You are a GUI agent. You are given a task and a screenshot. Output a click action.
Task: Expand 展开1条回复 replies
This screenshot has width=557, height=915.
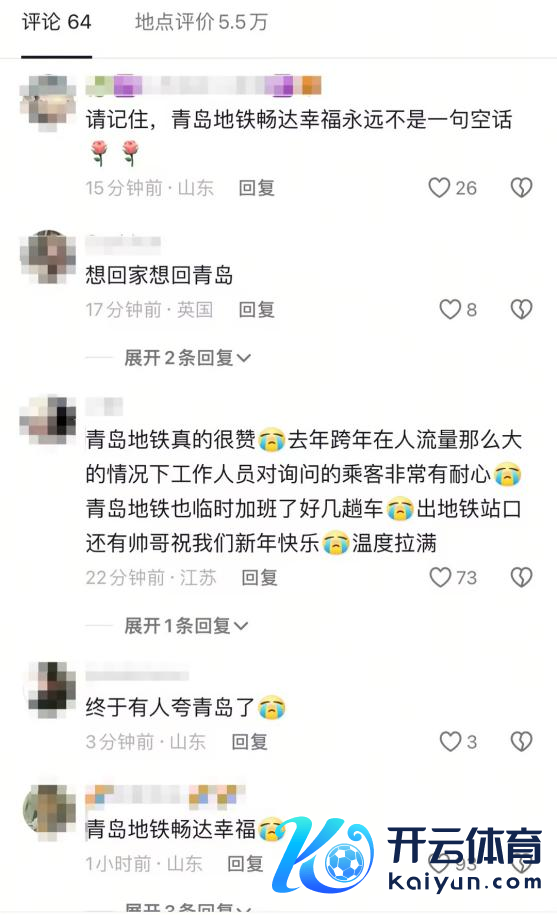186,626
